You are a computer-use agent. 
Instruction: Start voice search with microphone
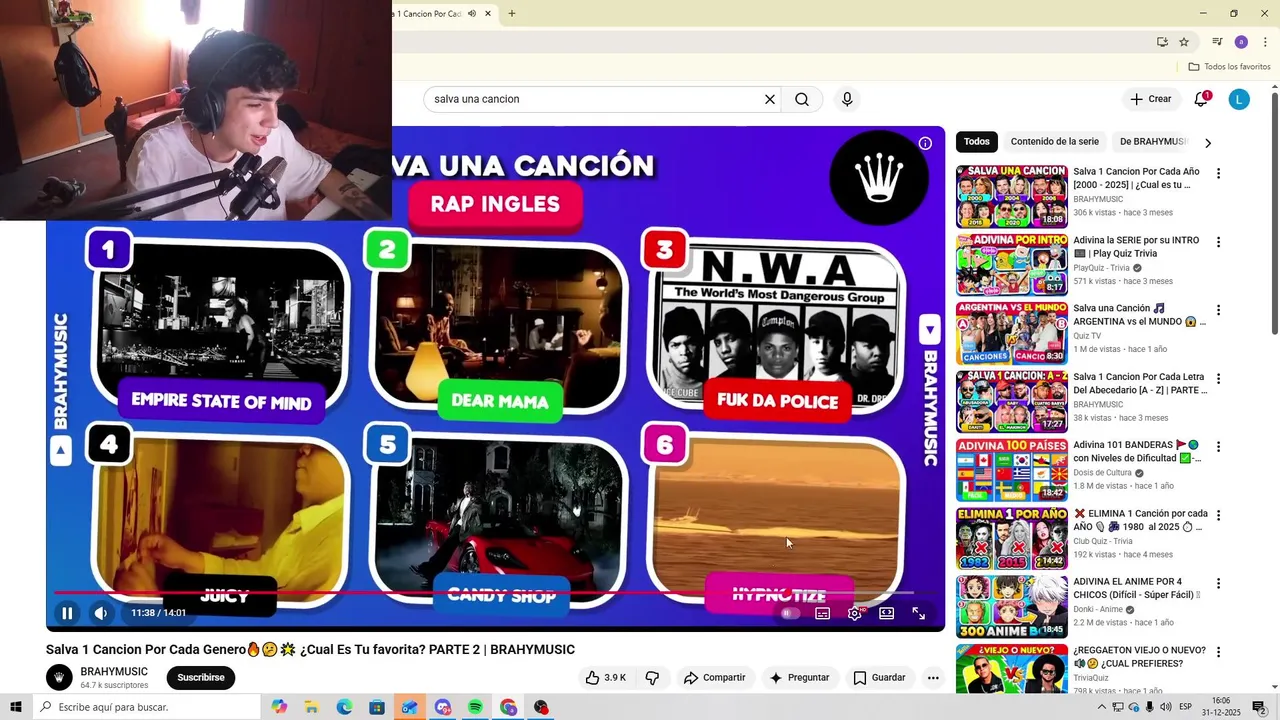[x=847, y=99]
